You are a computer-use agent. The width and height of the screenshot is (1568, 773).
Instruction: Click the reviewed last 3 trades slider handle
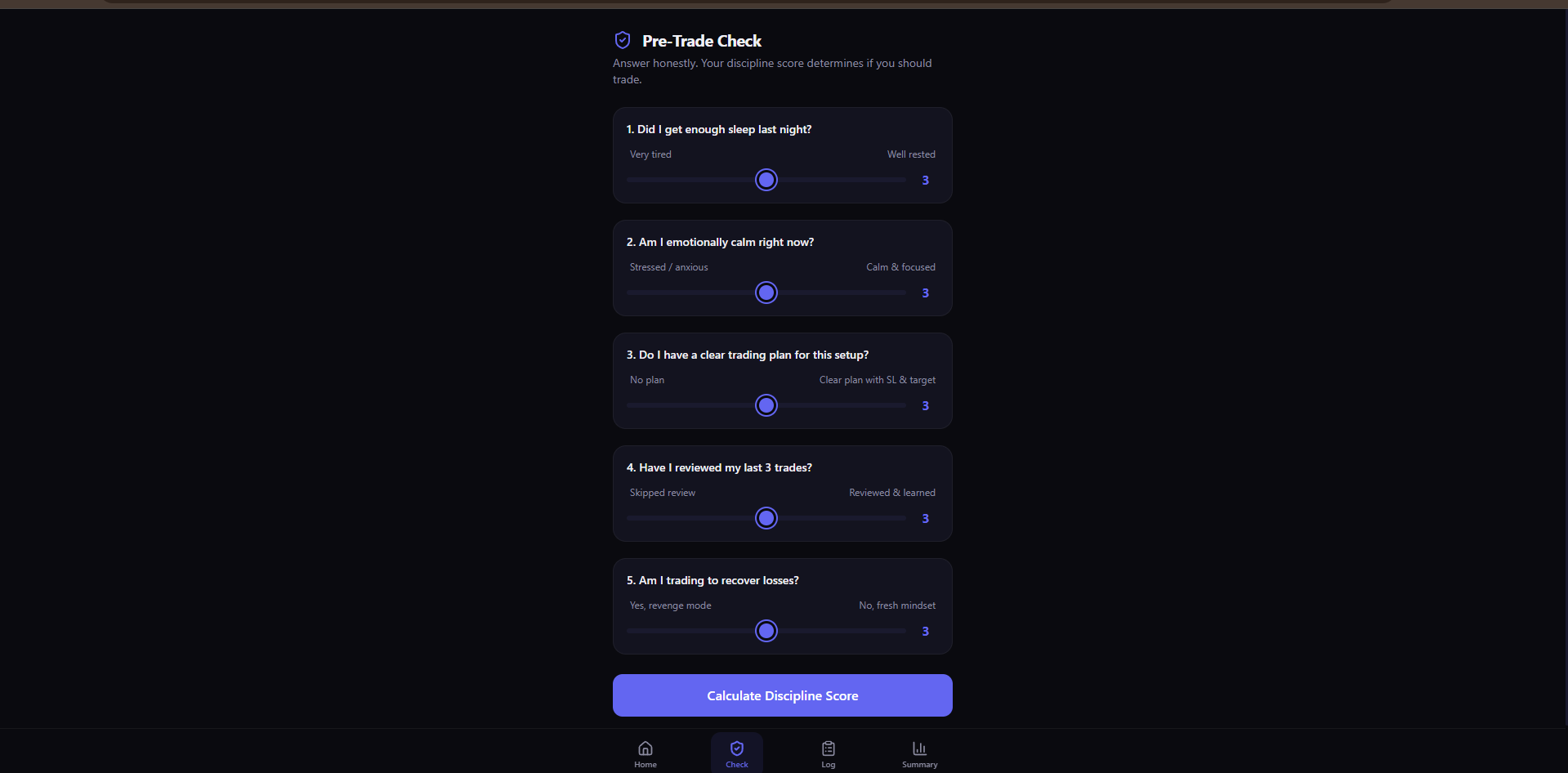tap(766, 518)
